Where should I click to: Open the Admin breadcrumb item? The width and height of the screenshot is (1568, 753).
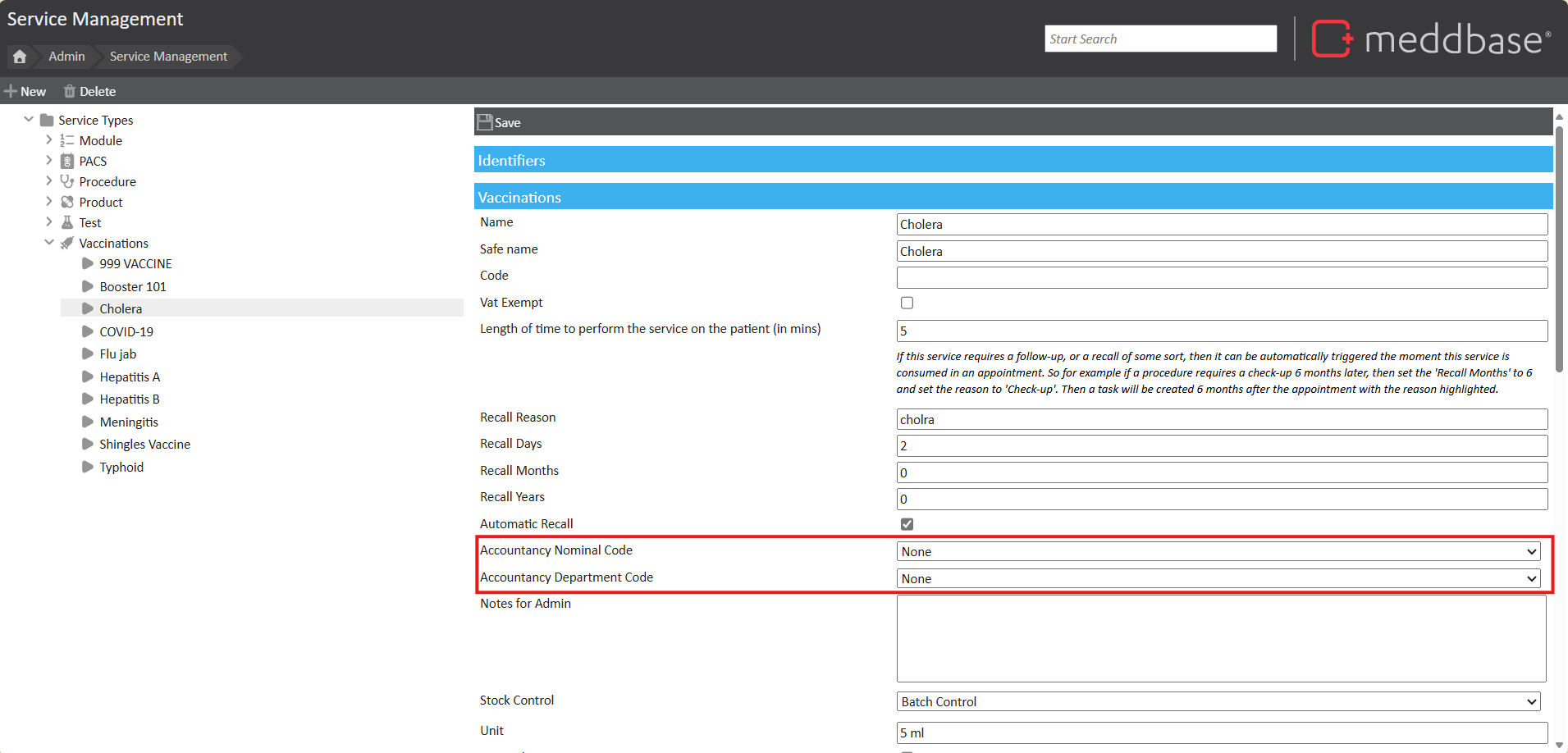point(66,57)
